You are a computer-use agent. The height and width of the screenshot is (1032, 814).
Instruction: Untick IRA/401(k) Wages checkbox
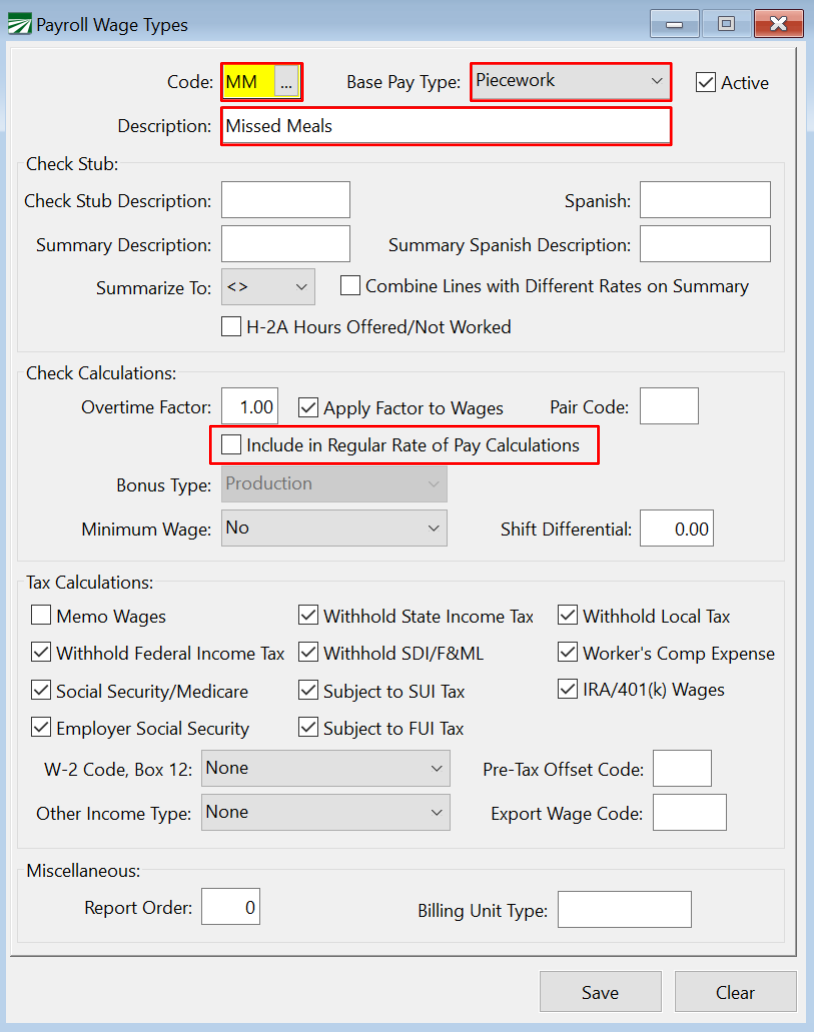tap(568, 690)
